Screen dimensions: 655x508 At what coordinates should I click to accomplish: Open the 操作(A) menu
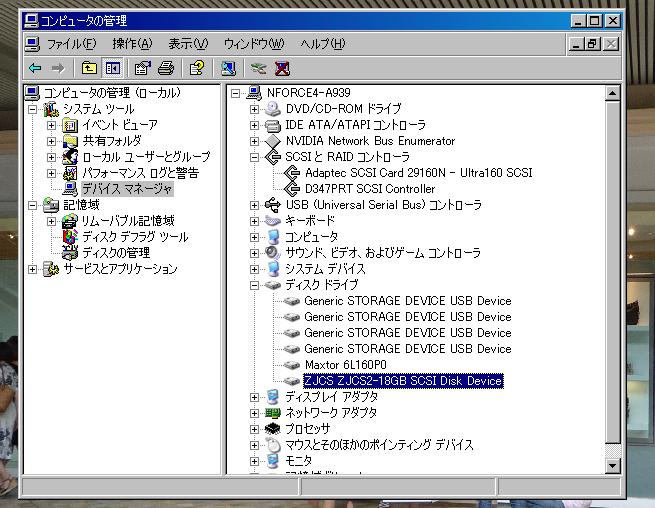132,43
